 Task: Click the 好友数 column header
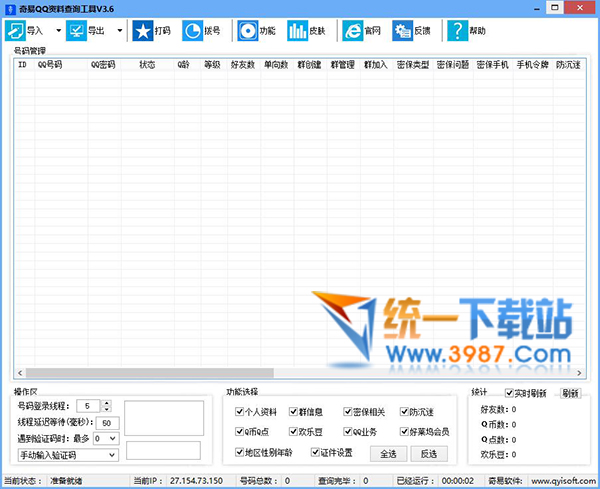(x=243, y=65)
